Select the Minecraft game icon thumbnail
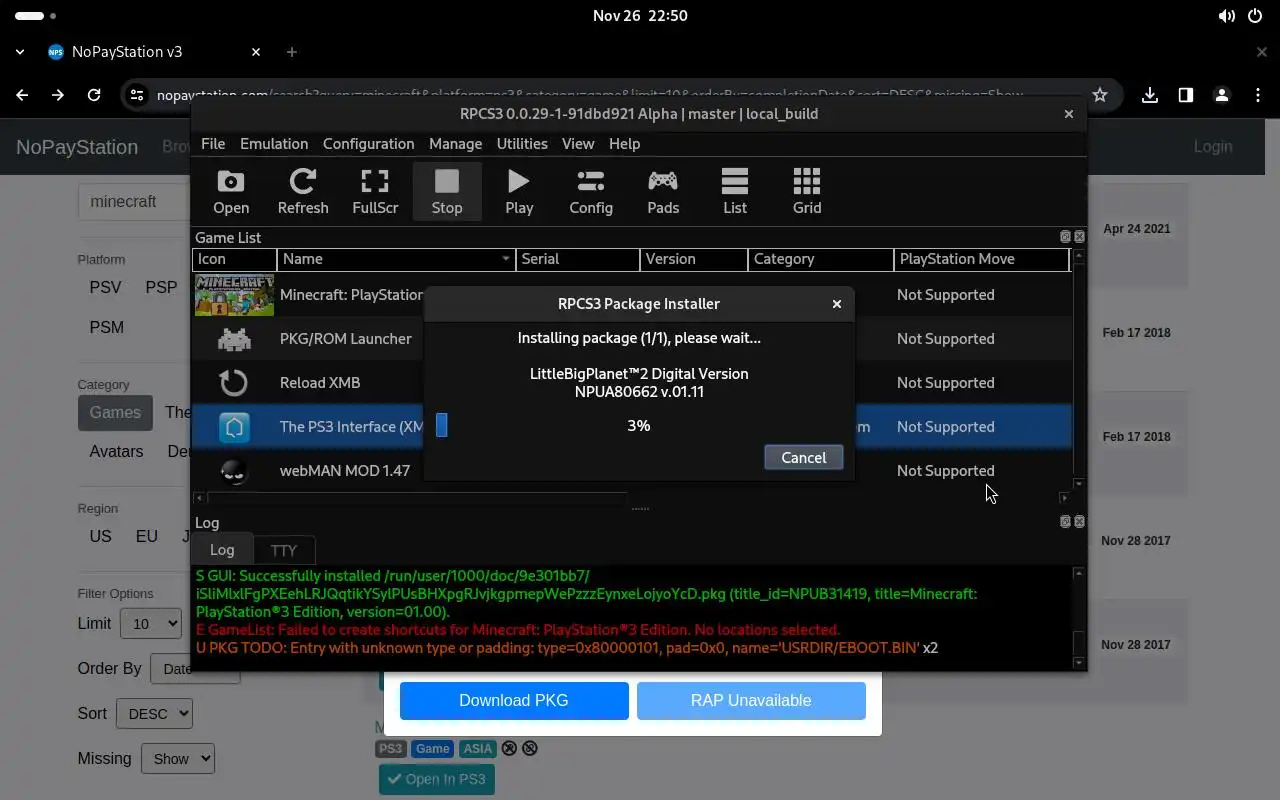Viewport: 1280px width, 800px height. point(234,295)
